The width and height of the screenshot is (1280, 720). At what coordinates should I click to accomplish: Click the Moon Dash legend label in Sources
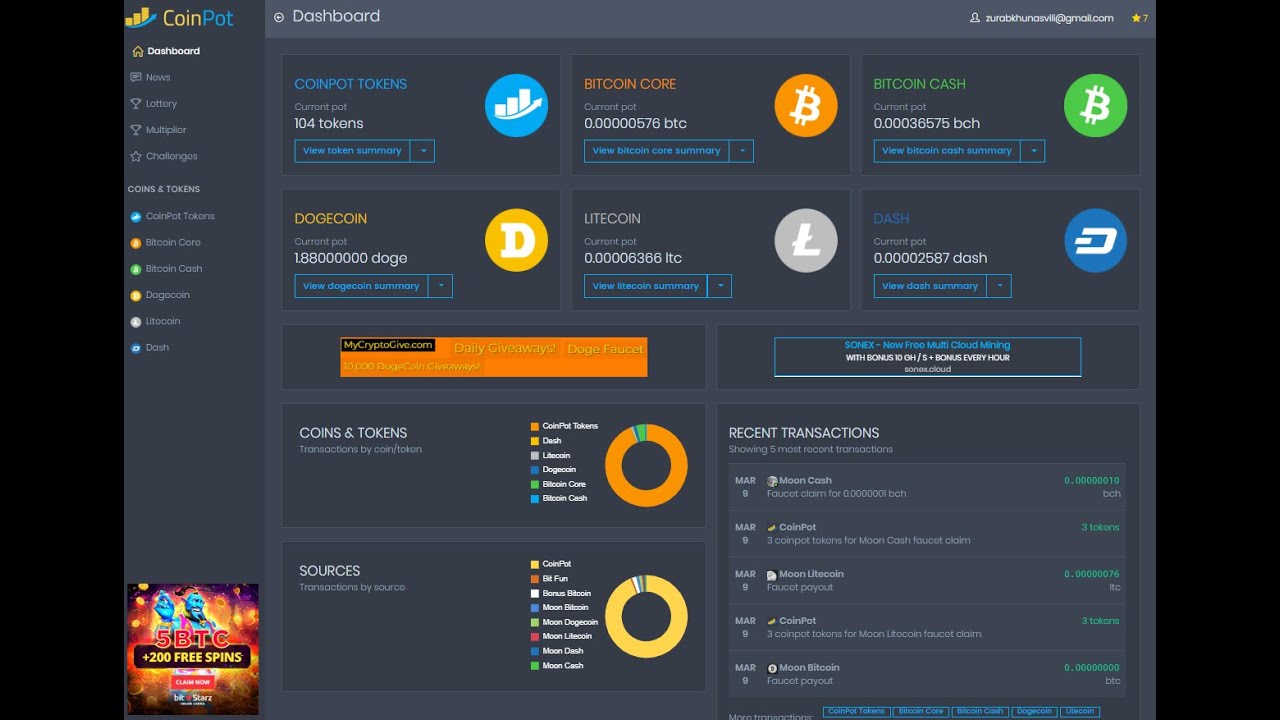[563, 651]
